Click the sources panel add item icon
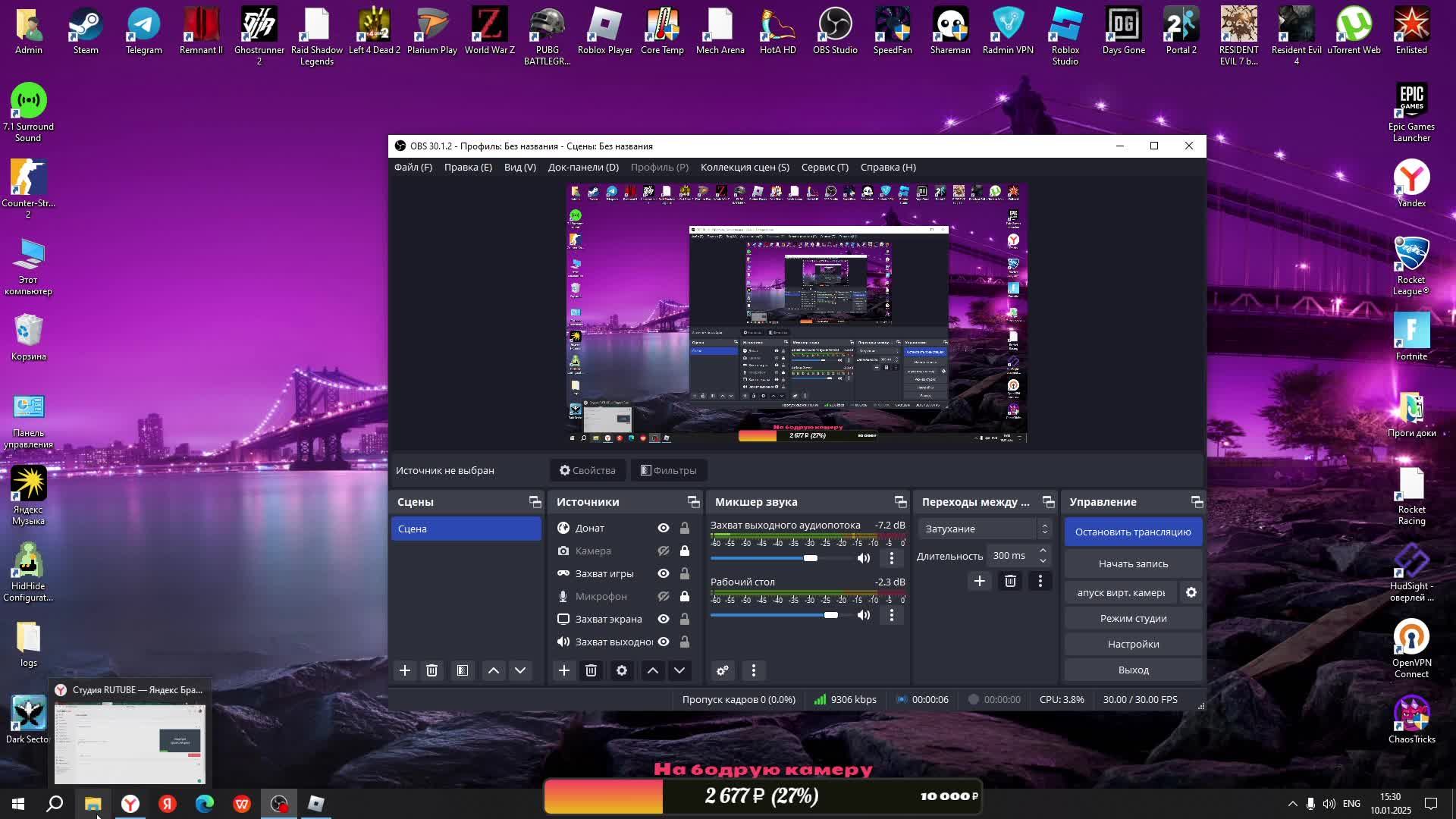 [564, 670]
